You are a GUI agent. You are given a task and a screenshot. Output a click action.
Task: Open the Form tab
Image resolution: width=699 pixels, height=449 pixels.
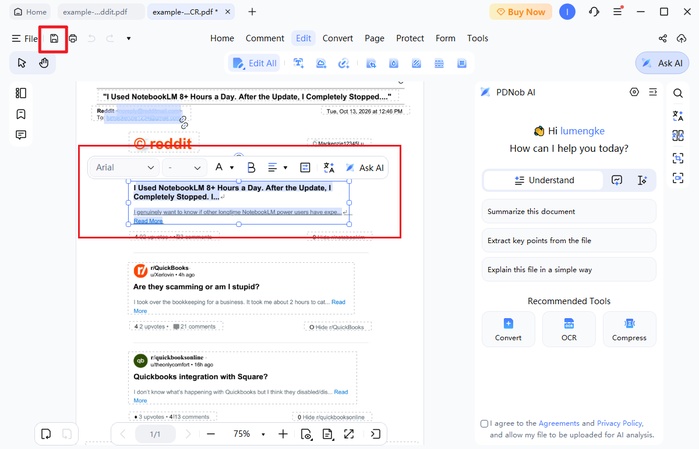(445, 38)
